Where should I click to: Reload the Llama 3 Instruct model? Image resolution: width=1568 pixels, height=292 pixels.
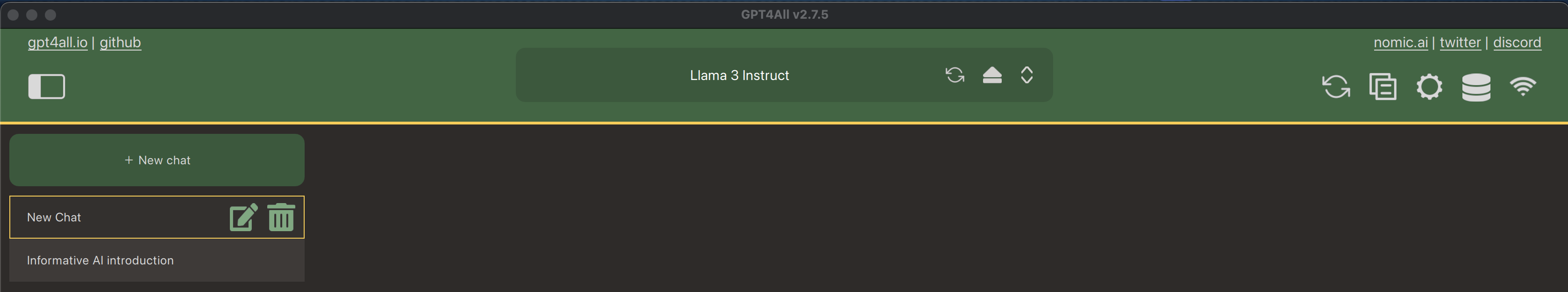click(x=955, y=75)
